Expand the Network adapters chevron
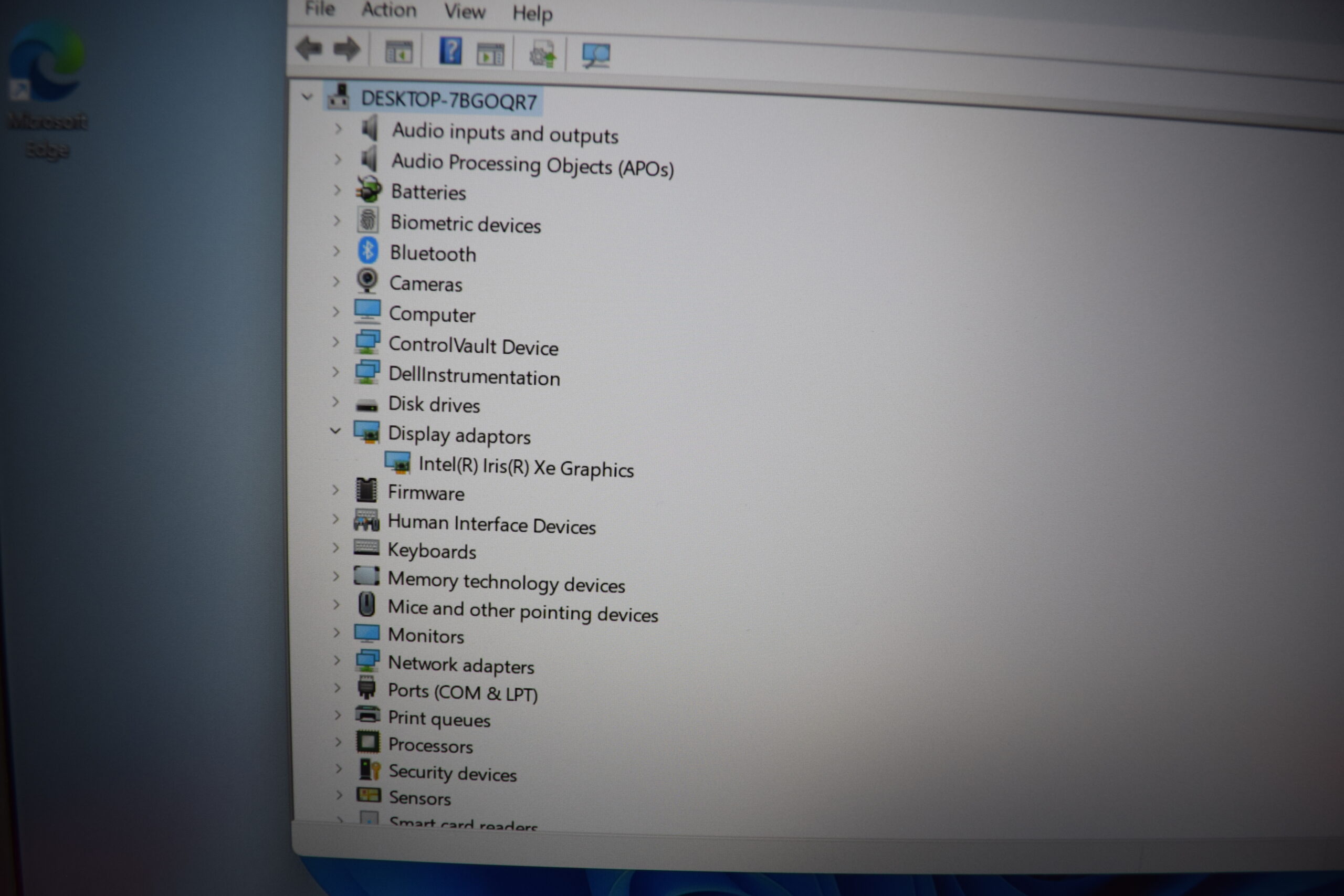This screenshot has height=896, width=1344. 337,660
